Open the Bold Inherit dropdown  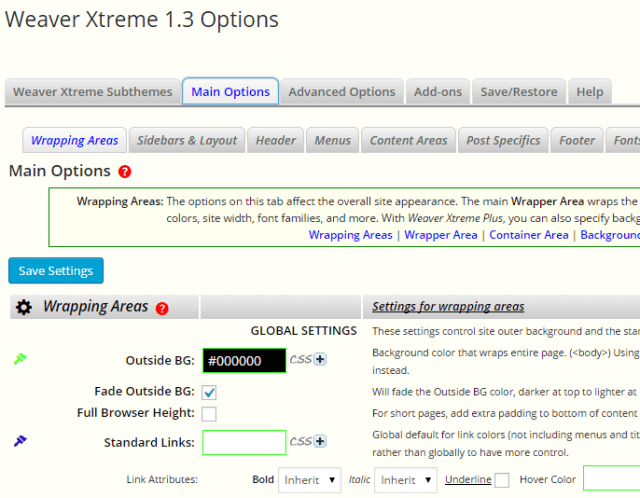point(309,480)
